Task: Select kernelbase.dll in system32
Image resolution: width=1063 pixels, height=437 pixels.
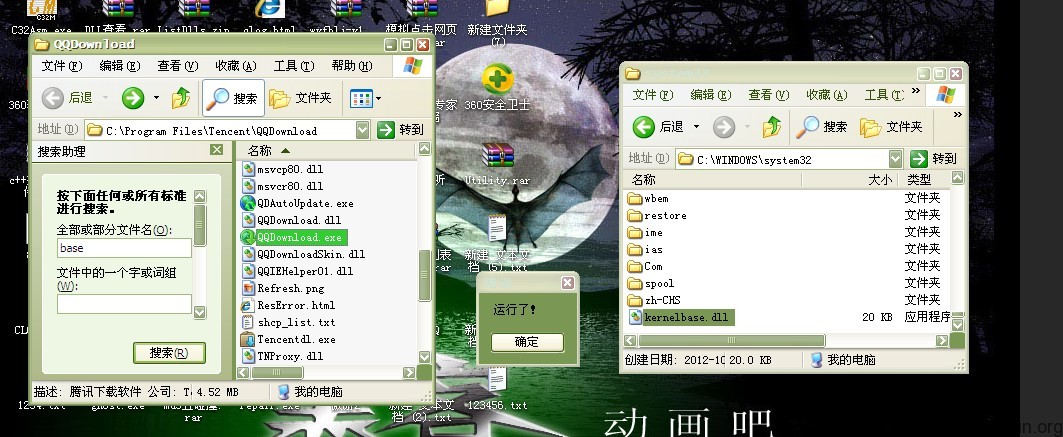Action: tap(679, 317)
